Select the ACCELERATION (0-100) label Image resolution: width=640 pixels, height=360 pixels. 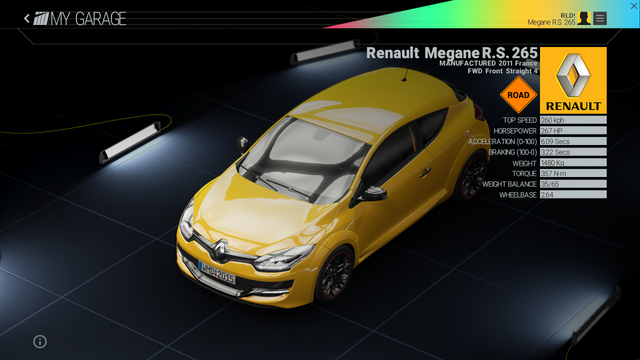[x=502, y=142]
